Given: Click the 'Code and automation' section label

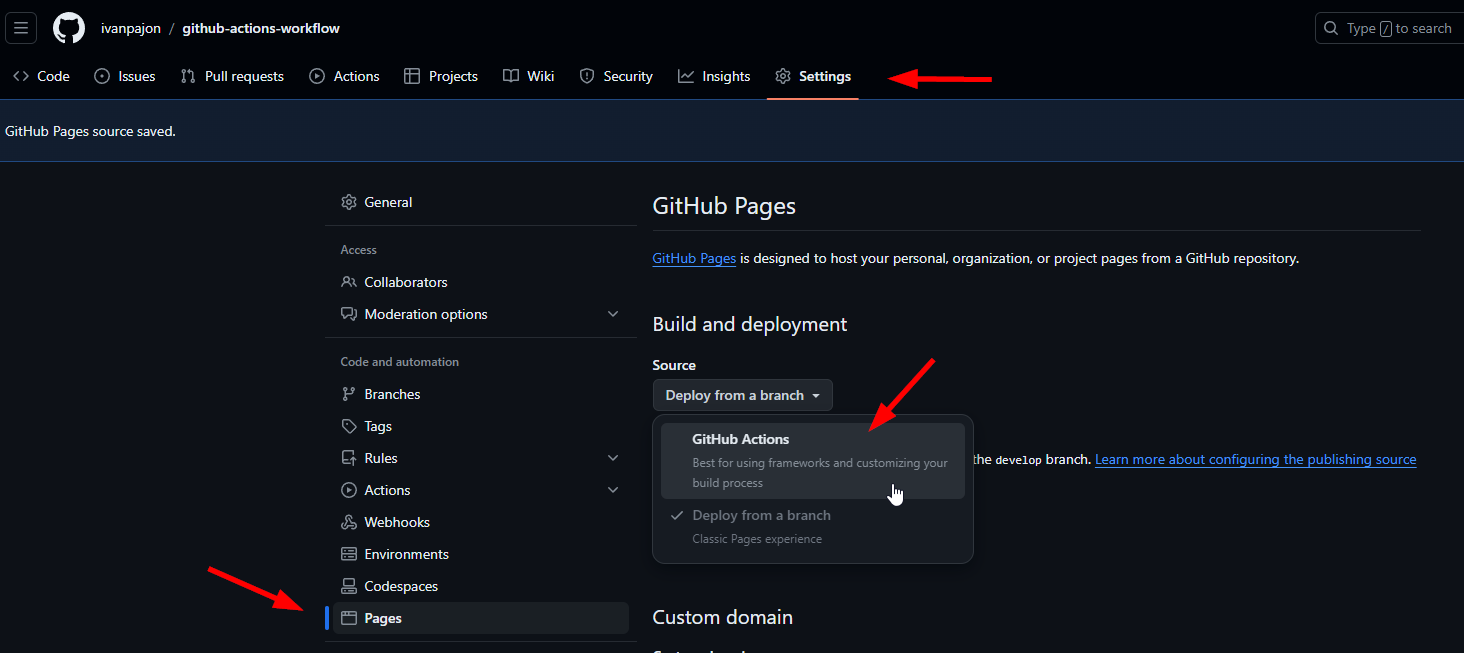Looking at the screenshot, I should pyautogui.click(x=400, y=362).
